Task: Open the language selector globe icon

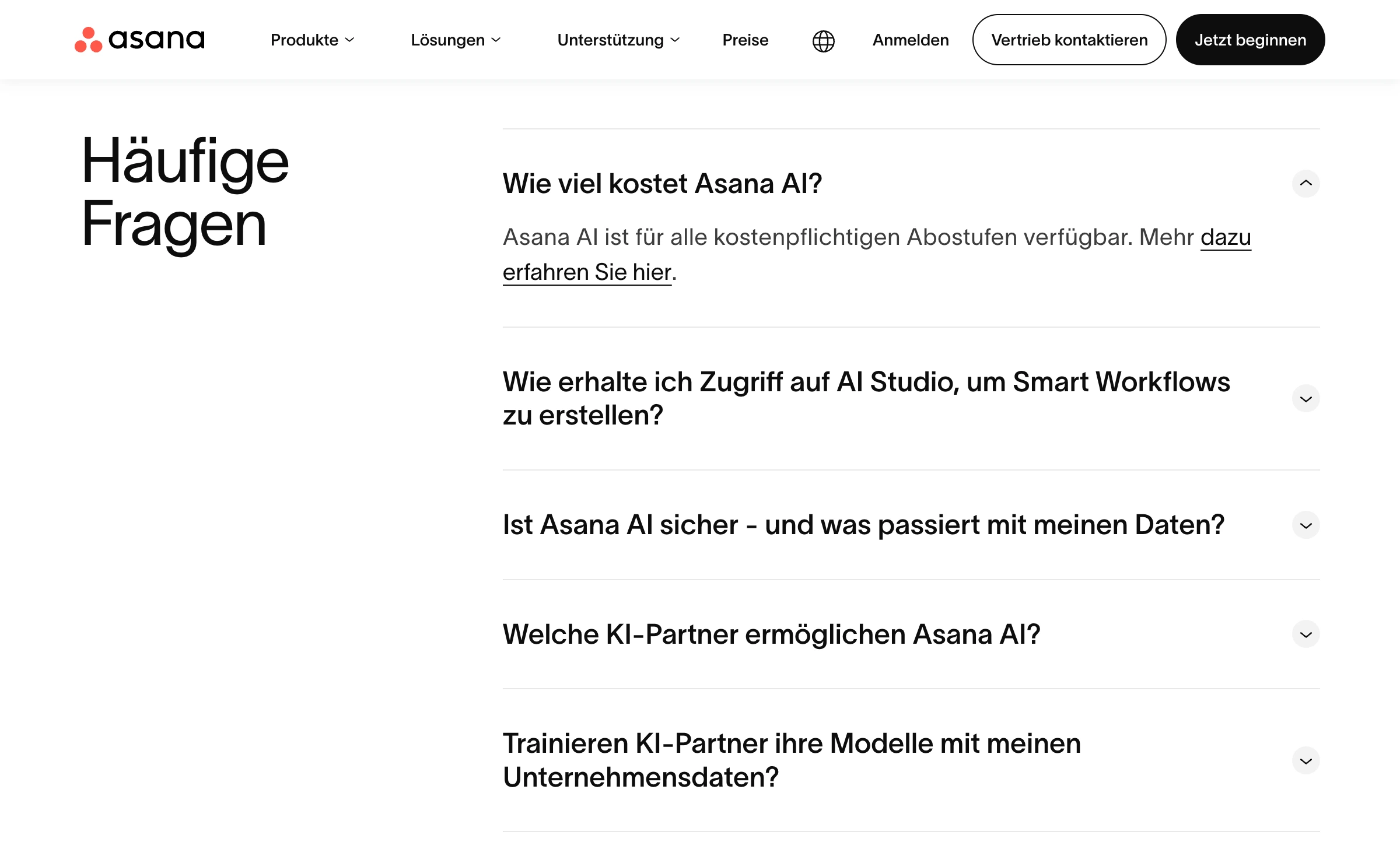Action: (x=823, y=40)
